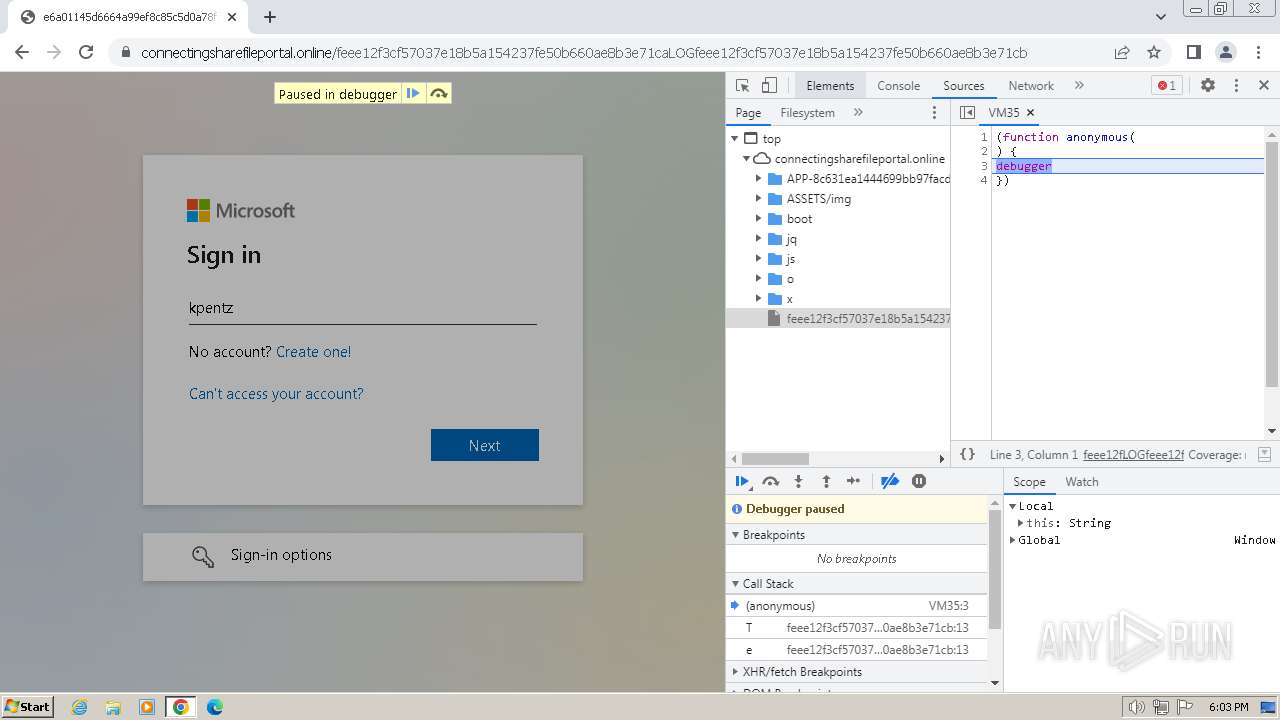Expand the o folder
This screenshot has height=720, width=1280.
[759, 279]
